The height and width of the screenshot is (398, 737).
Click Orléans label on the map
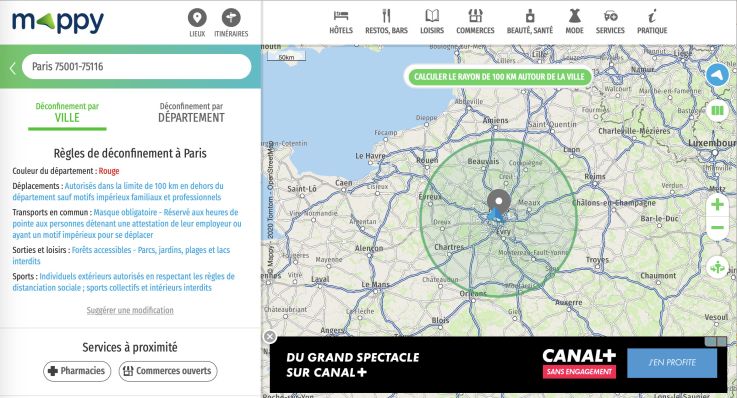coord(473,293)
